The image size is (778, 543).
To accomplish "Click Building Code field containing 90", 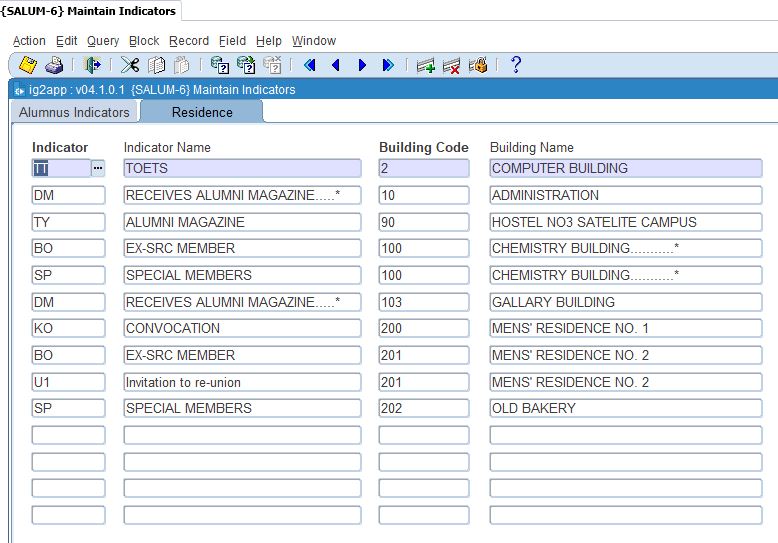I will [423, 222].
